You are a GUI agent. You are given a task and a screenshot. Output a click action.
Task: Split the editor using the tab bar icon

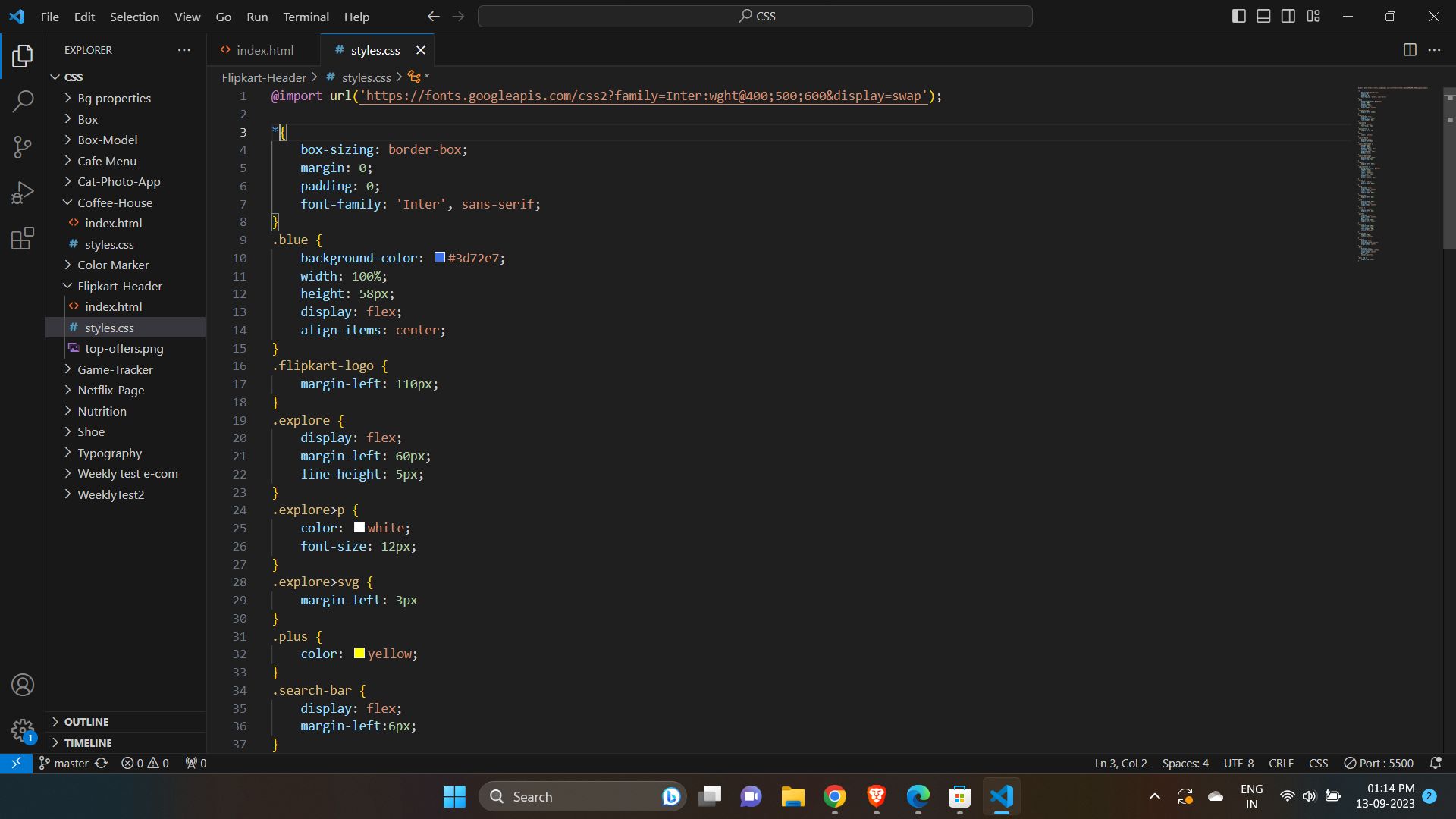coord(1410,50)
